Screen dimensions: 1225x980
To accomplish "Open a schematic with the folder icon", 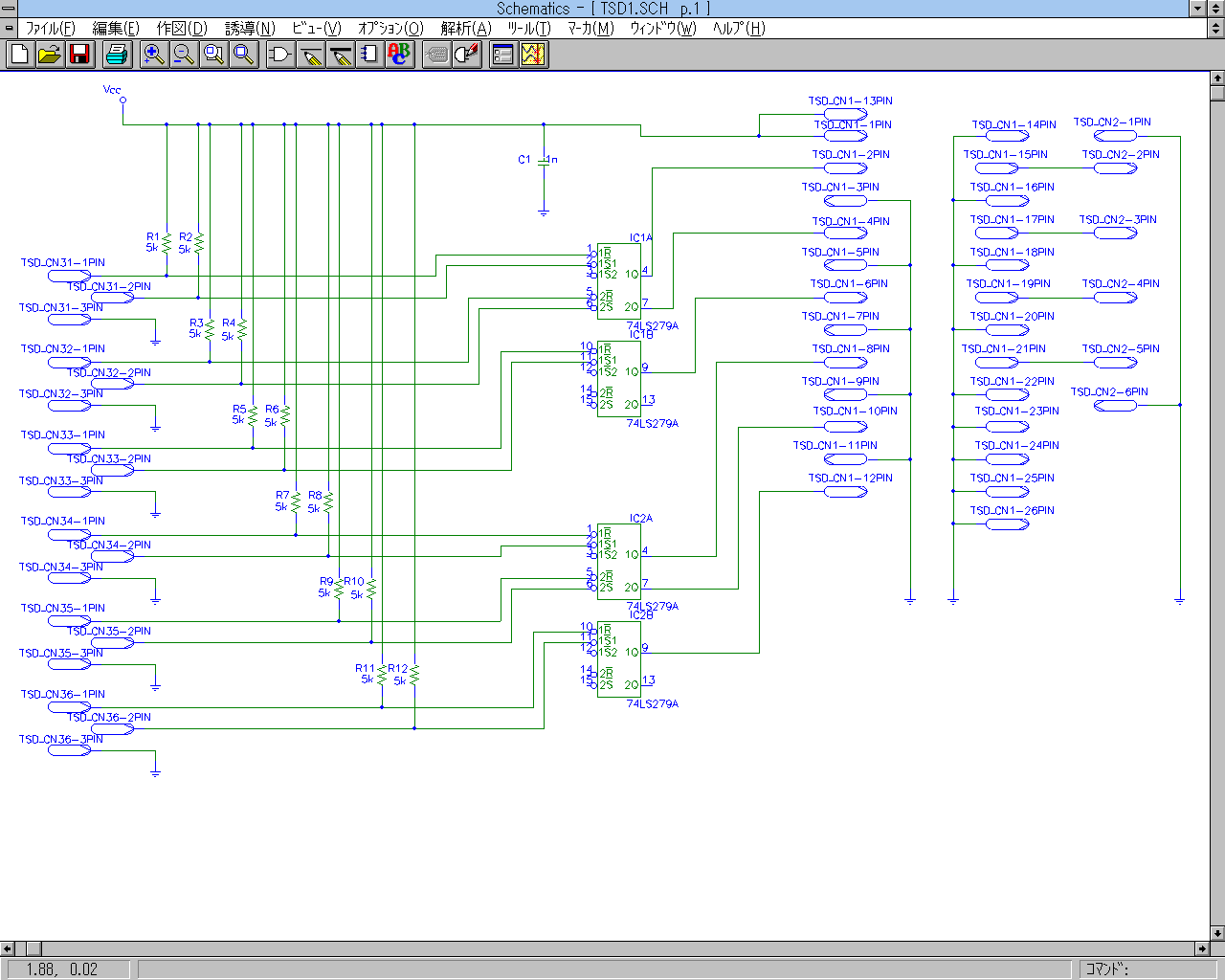I will click(x=50, y=55).
